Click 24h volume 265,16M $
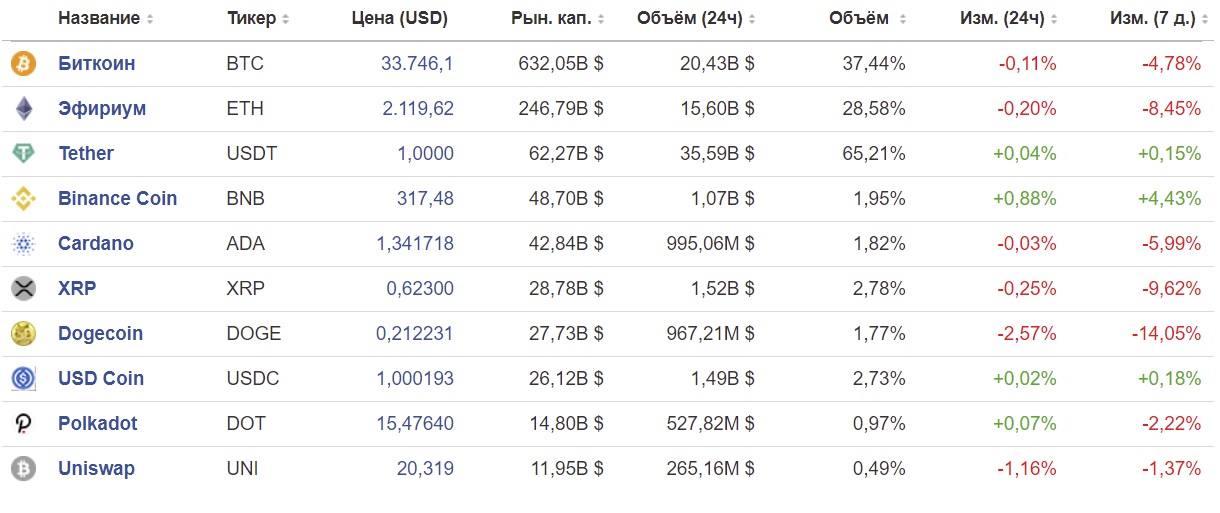The height and width of the screenshot is (513, 1220). coord(710,469)
